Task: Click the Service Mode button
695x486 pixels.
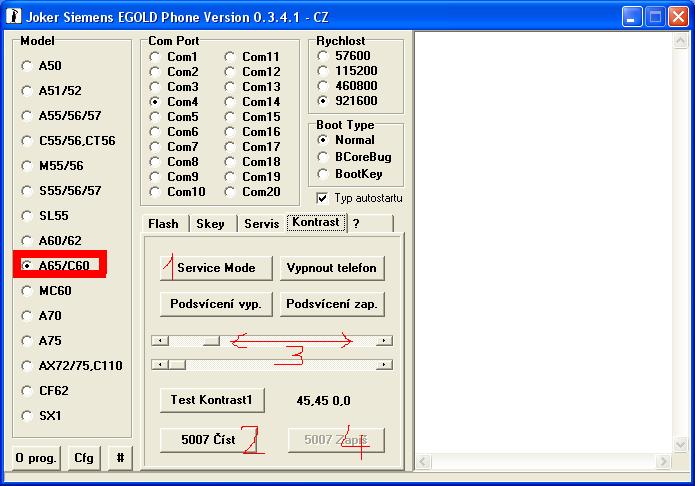Action: tap(216, 268)
